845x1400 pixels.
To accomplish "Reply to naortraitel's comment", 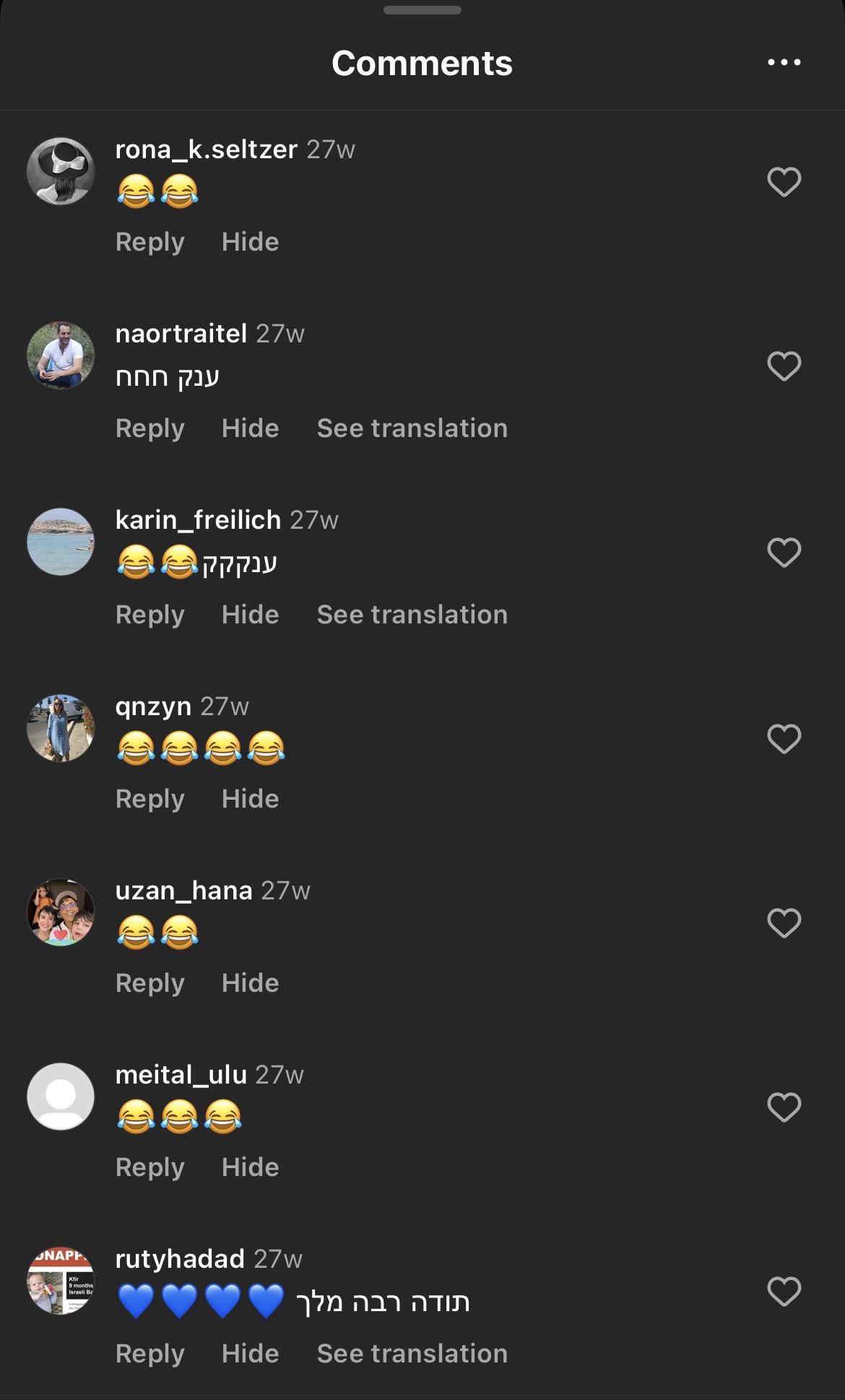I will click(150, 428).
